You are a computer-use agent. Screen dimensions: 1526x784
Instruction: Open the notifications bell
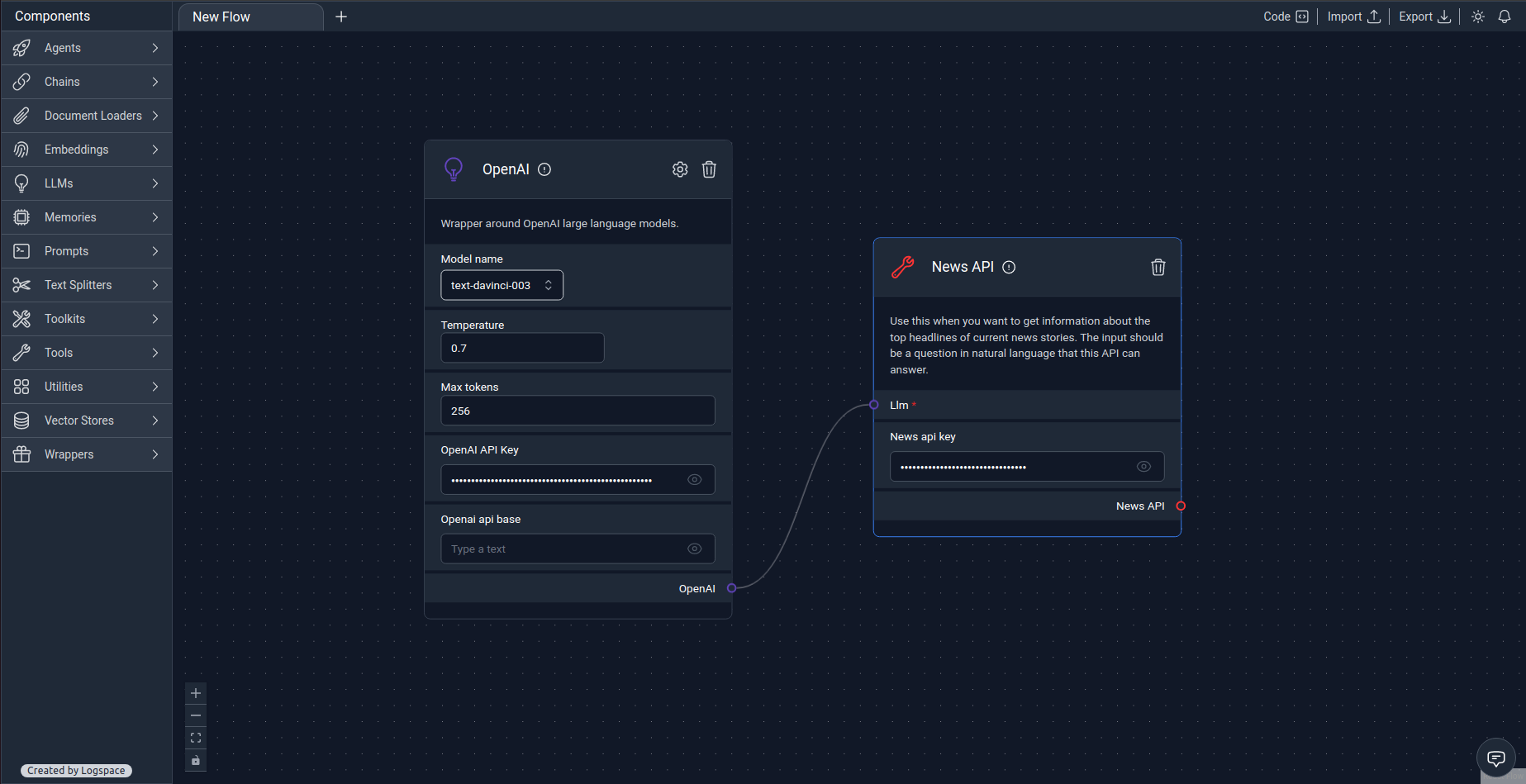pyautogui.click(x=1505, y=17)
